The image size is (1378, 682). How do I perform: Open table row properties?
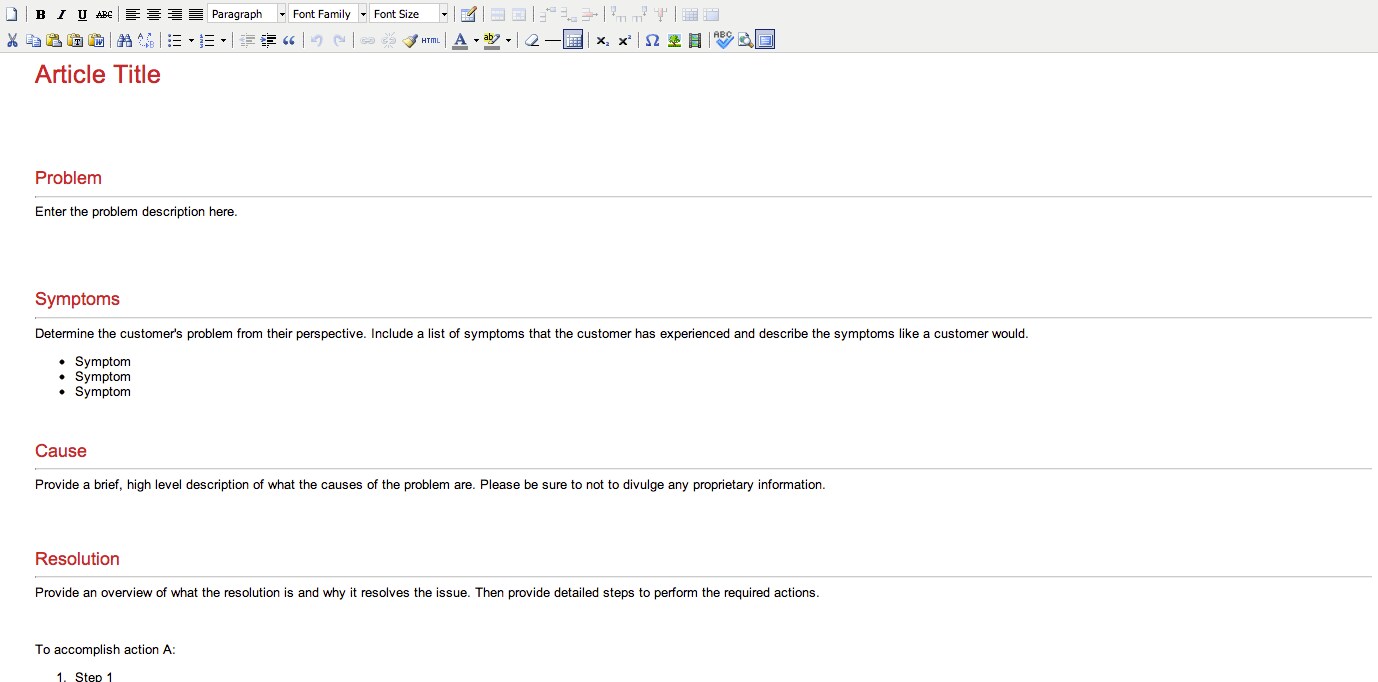[498, 14]
